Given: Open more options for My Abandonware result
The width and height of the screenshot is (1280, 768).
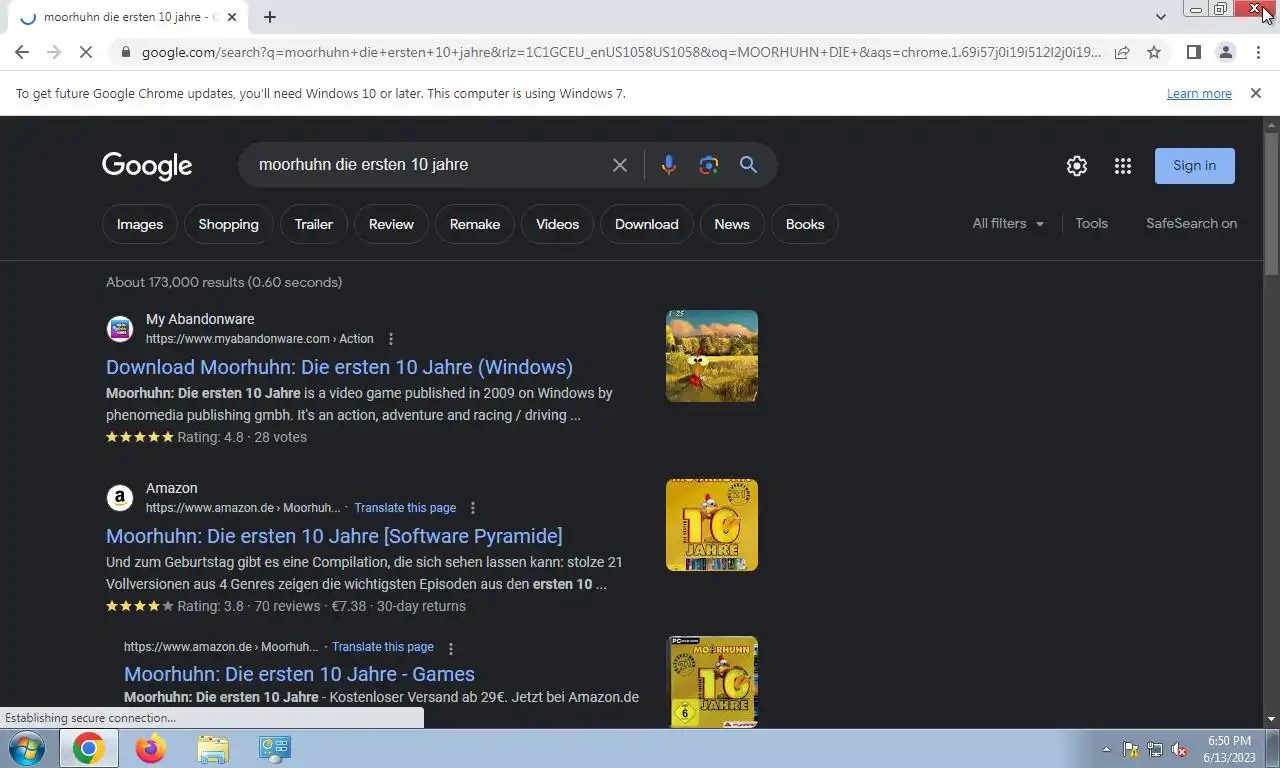Looking at the screenshot, I should click(391, 339).
